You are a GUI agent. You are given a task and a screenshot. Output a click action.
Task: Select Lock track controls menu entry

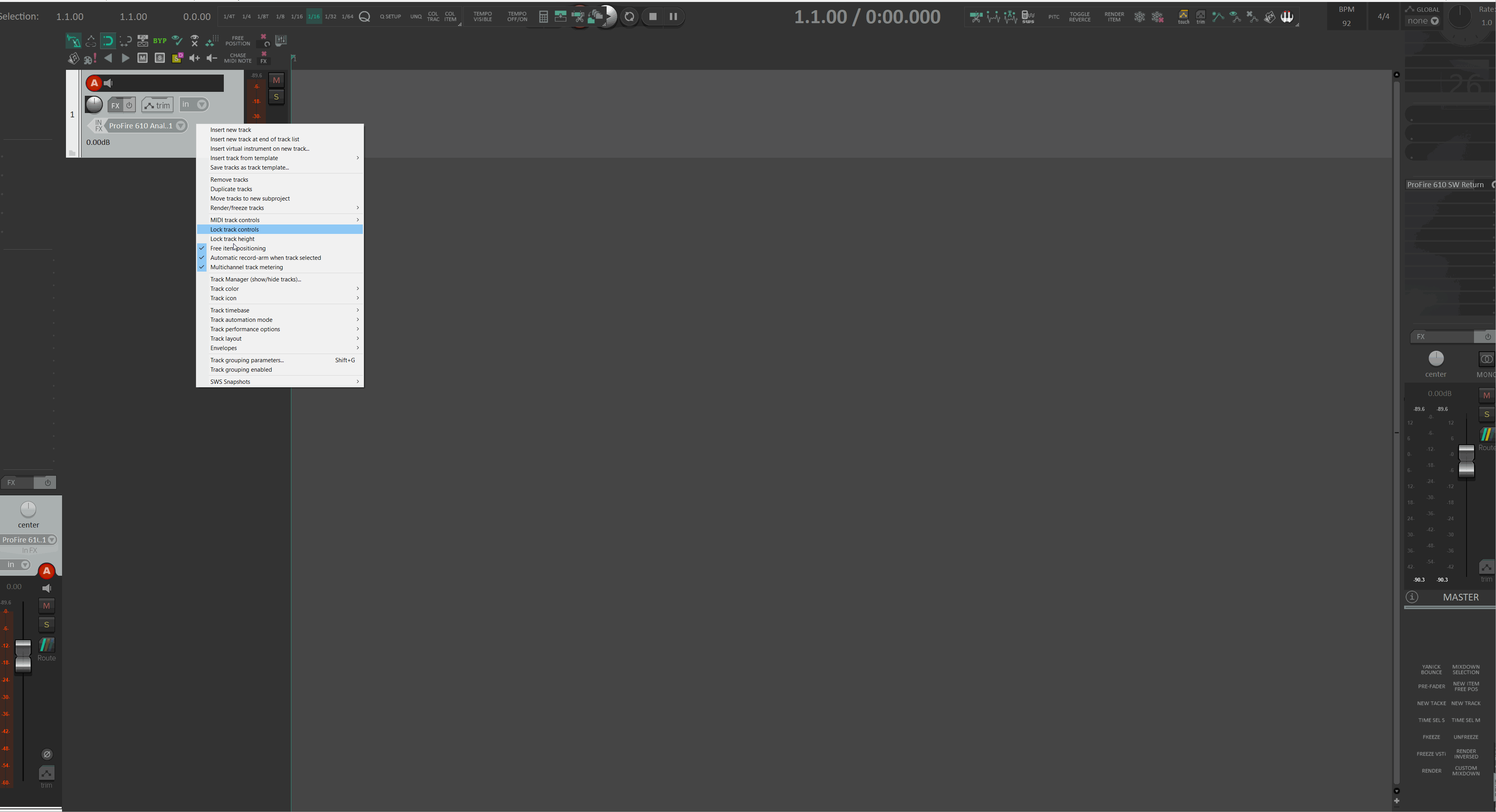tap(235, 229)
